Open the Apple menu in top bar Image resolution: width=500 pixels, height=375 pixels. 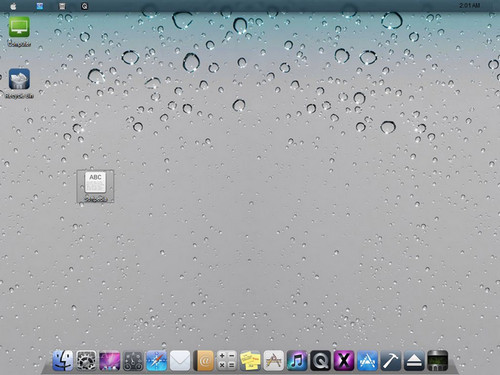pos(13,6)
